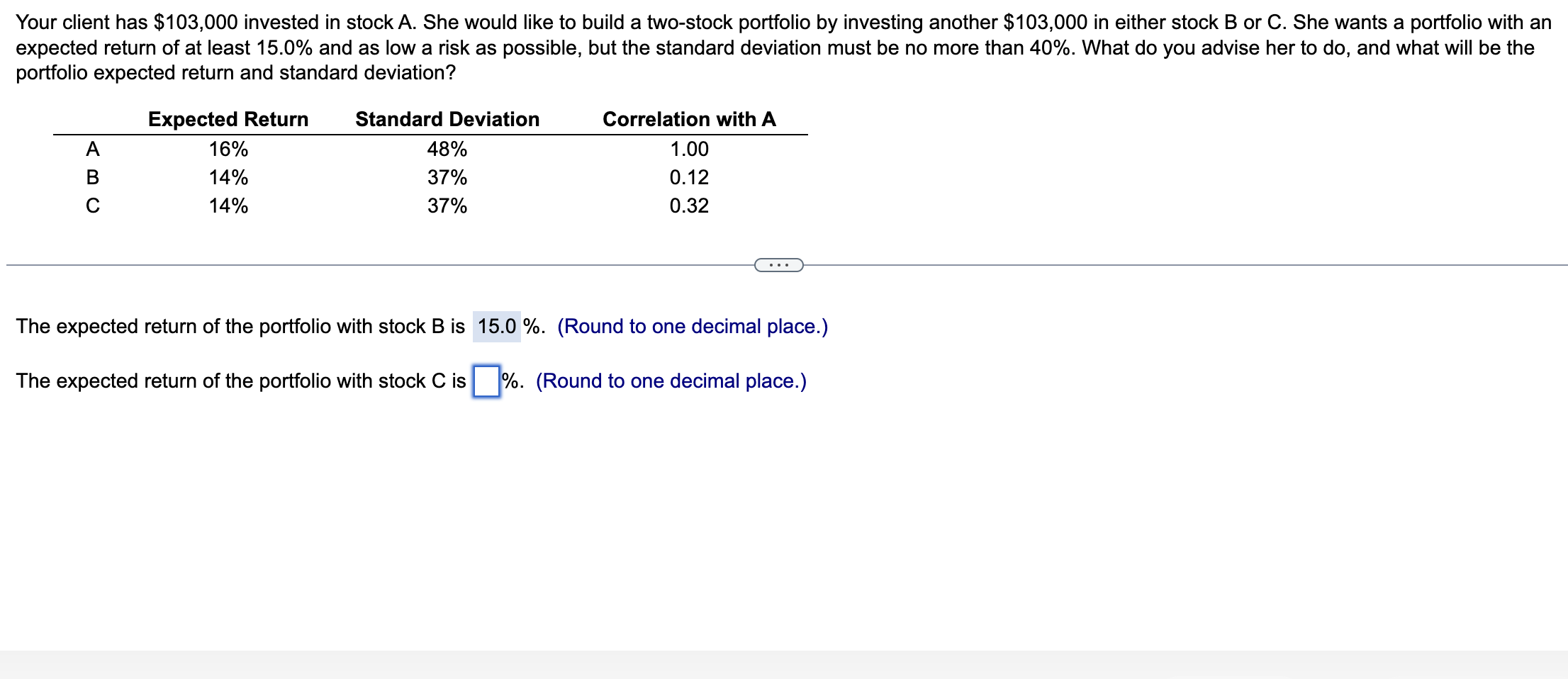Select the 48% standard deviation for stock A
Viewport: 1568px width, 679px height.
pos(447,149)
